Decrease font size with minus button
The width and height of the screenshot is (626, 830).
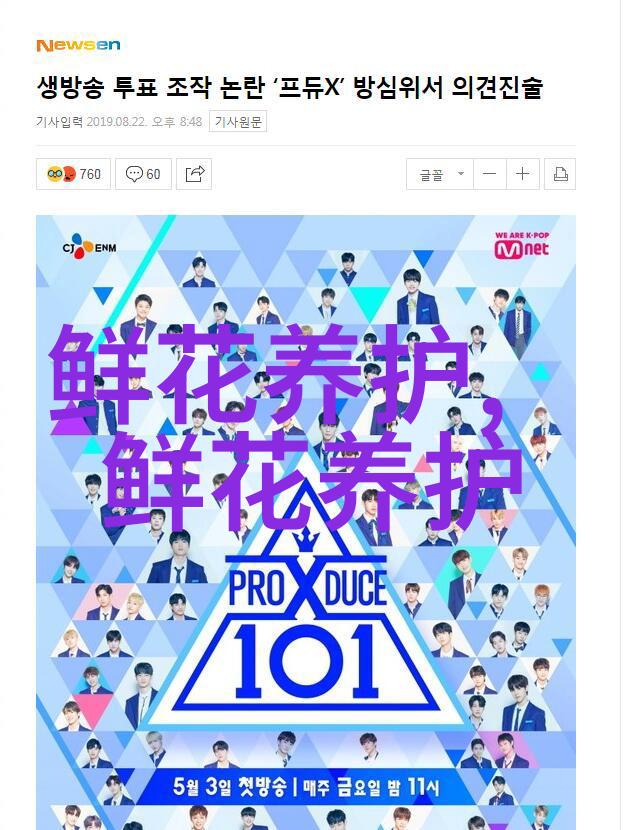pos(489,174)
